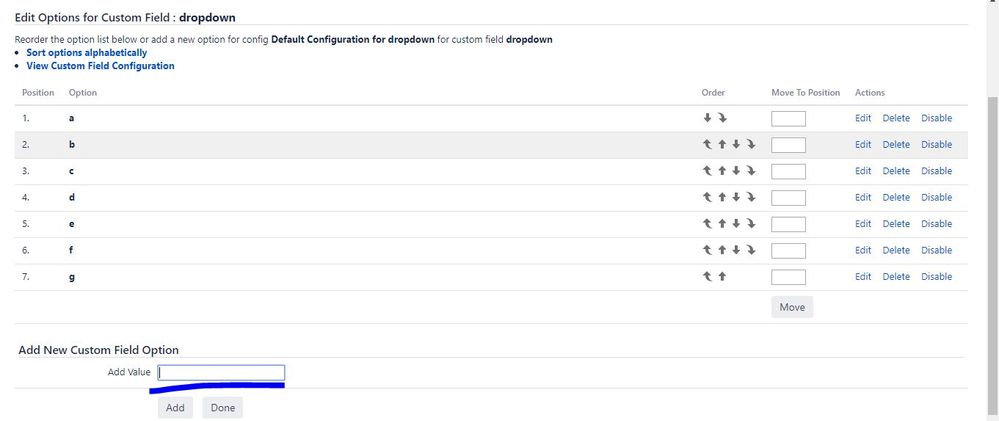
Task: Edit option b
Action: click(x=863, y=145)
